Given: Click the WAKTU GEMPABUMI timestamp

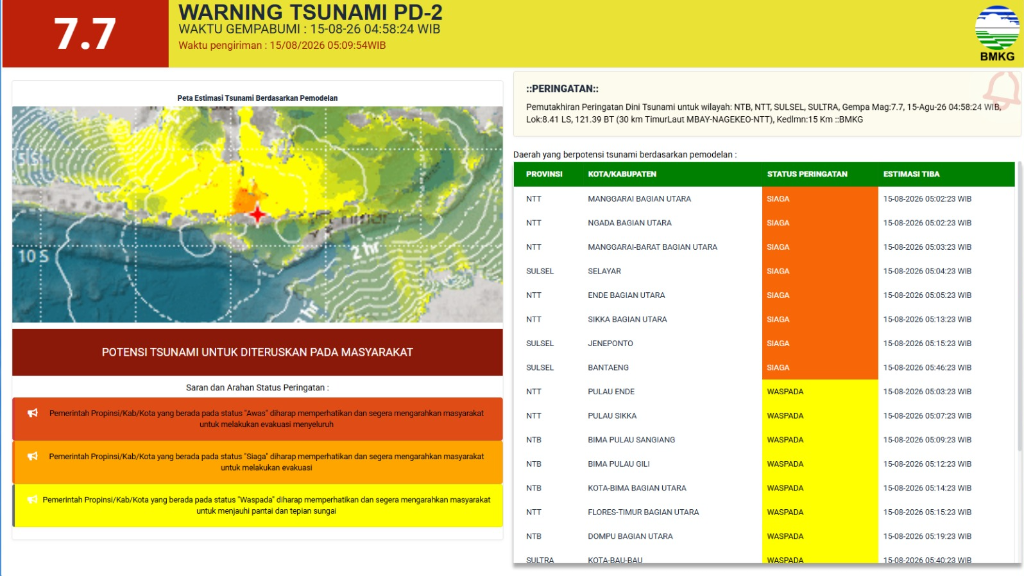Looking at the screenshot, I should tap(310, 29).
